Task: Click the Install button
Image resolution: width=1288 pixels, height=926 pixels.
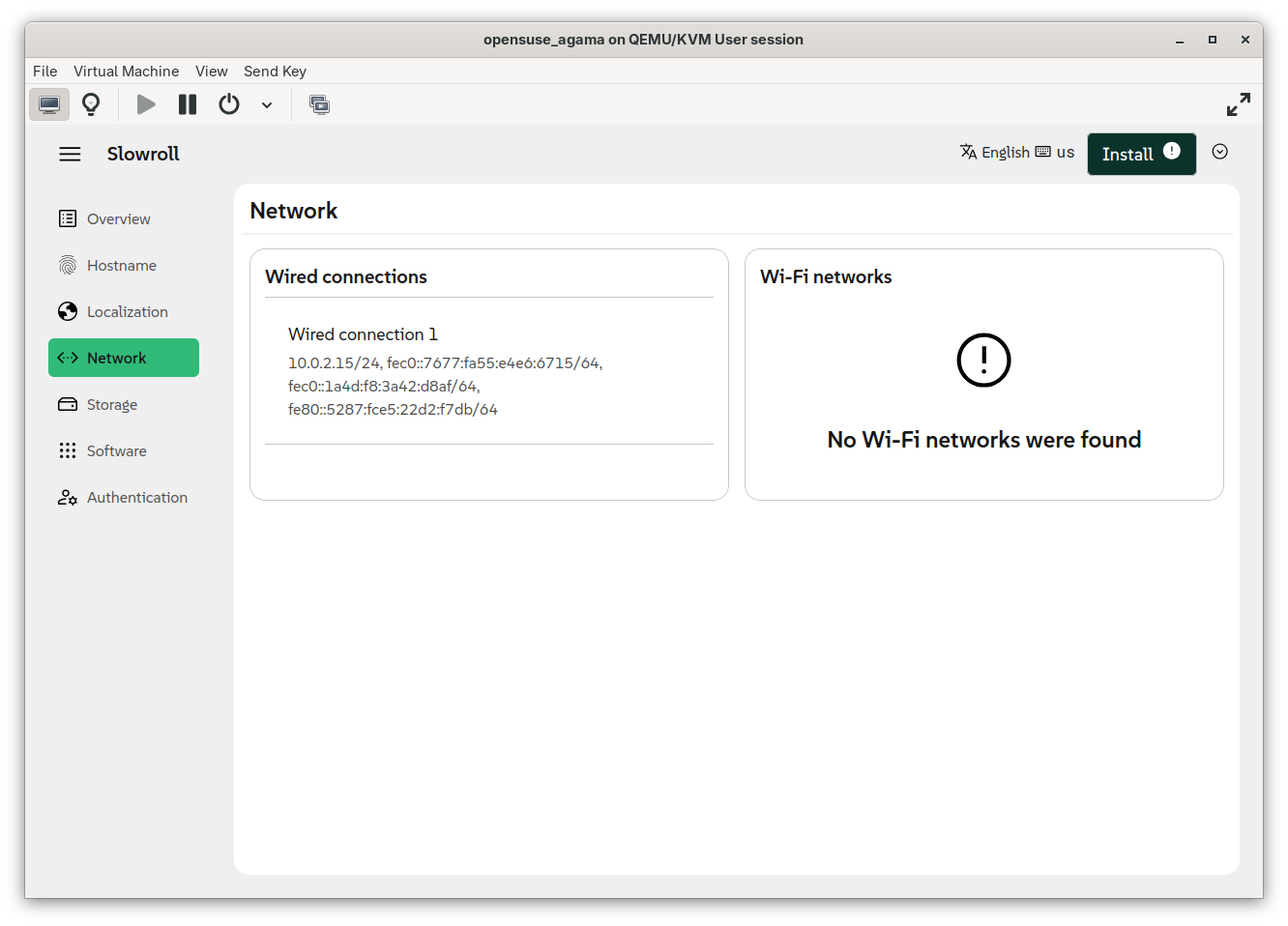Action: coord(1140,154)
